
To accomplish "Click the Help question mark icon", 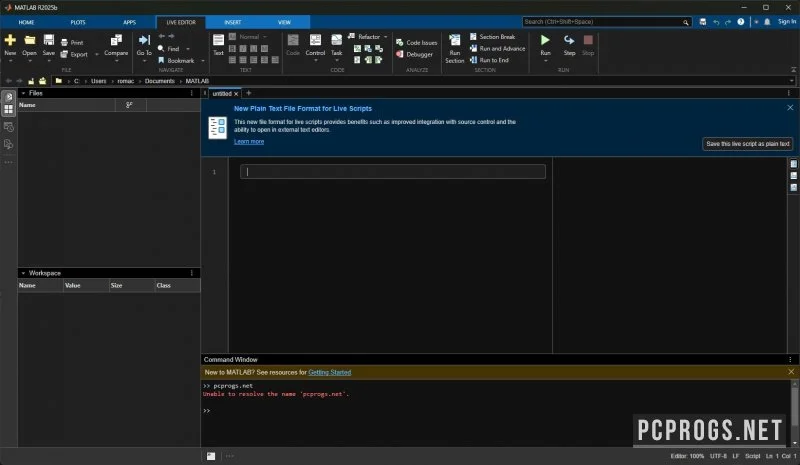I will [741, 22].
